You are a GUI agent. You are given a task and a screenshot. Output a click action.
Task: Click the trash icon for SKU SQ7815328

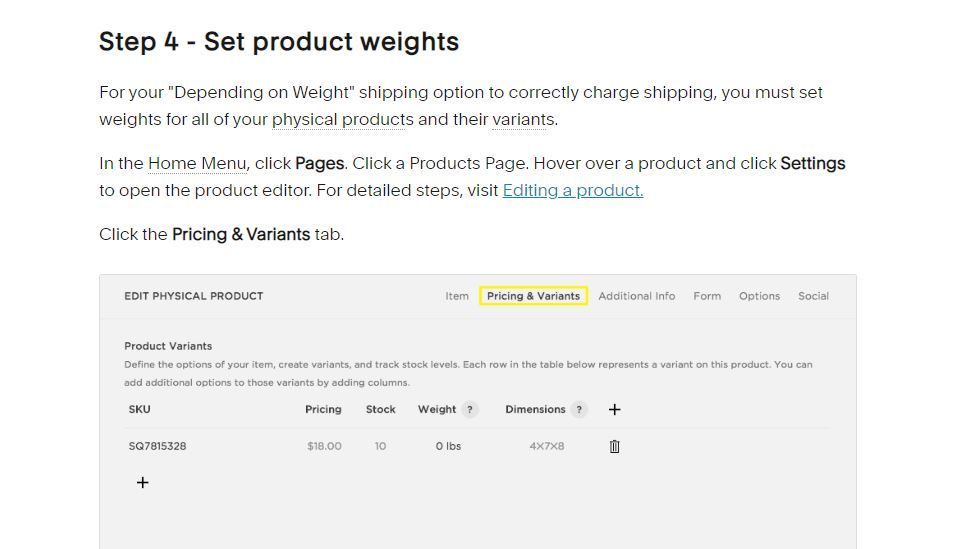click(614, 446)
